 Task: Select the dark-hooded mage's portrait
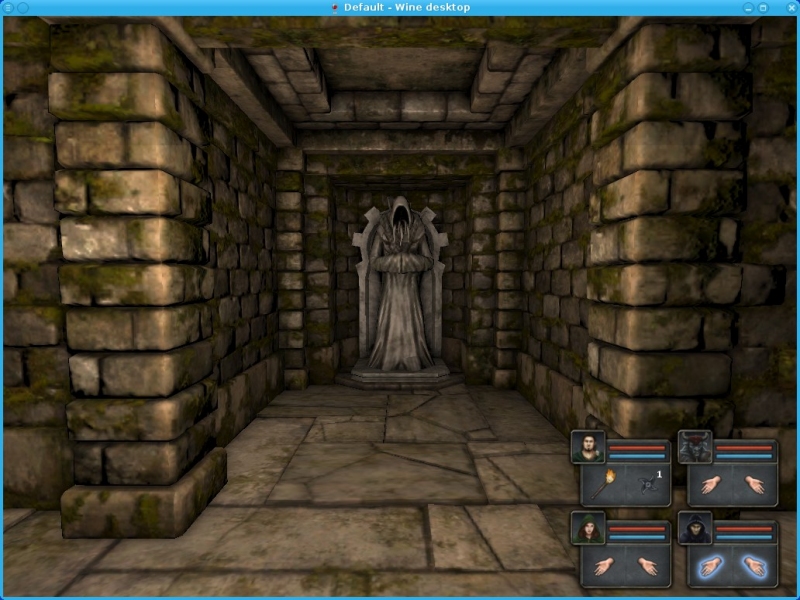695,528
